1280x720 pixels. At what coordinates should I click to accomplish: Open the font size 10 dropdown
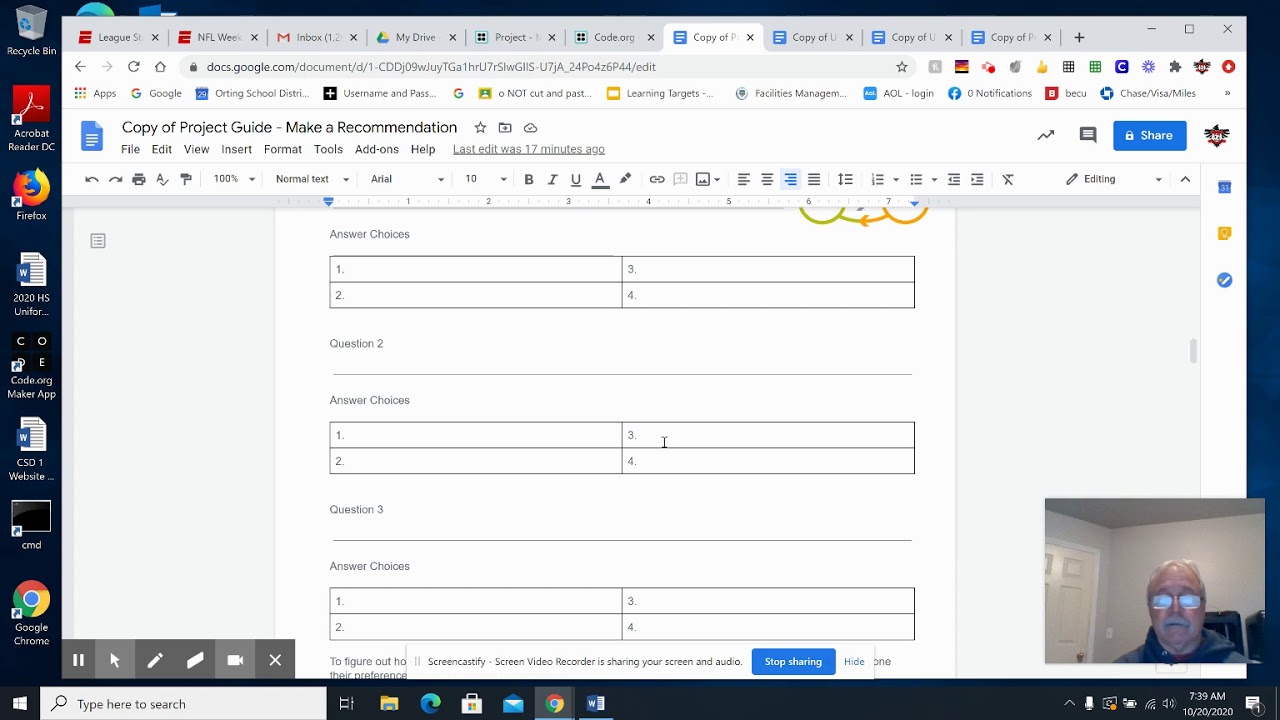tap(485, 179)
